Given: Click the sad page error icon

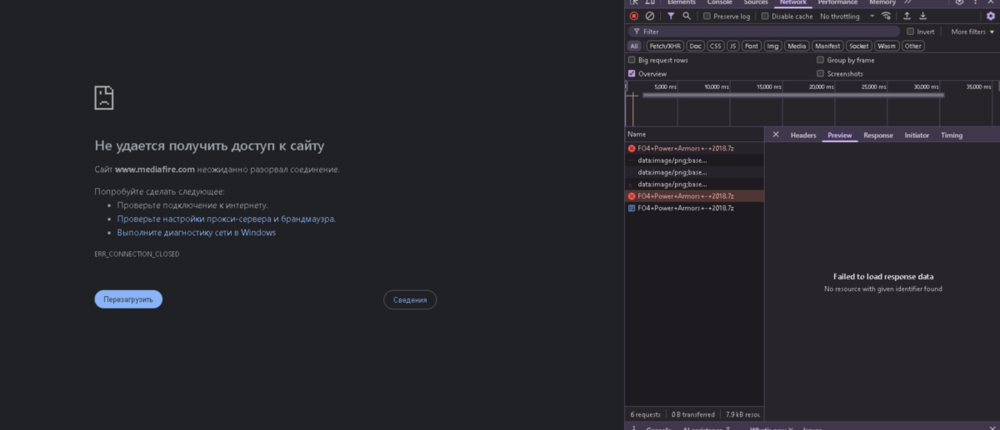Looking at the screenshot, I should click(x=104, y=98).
